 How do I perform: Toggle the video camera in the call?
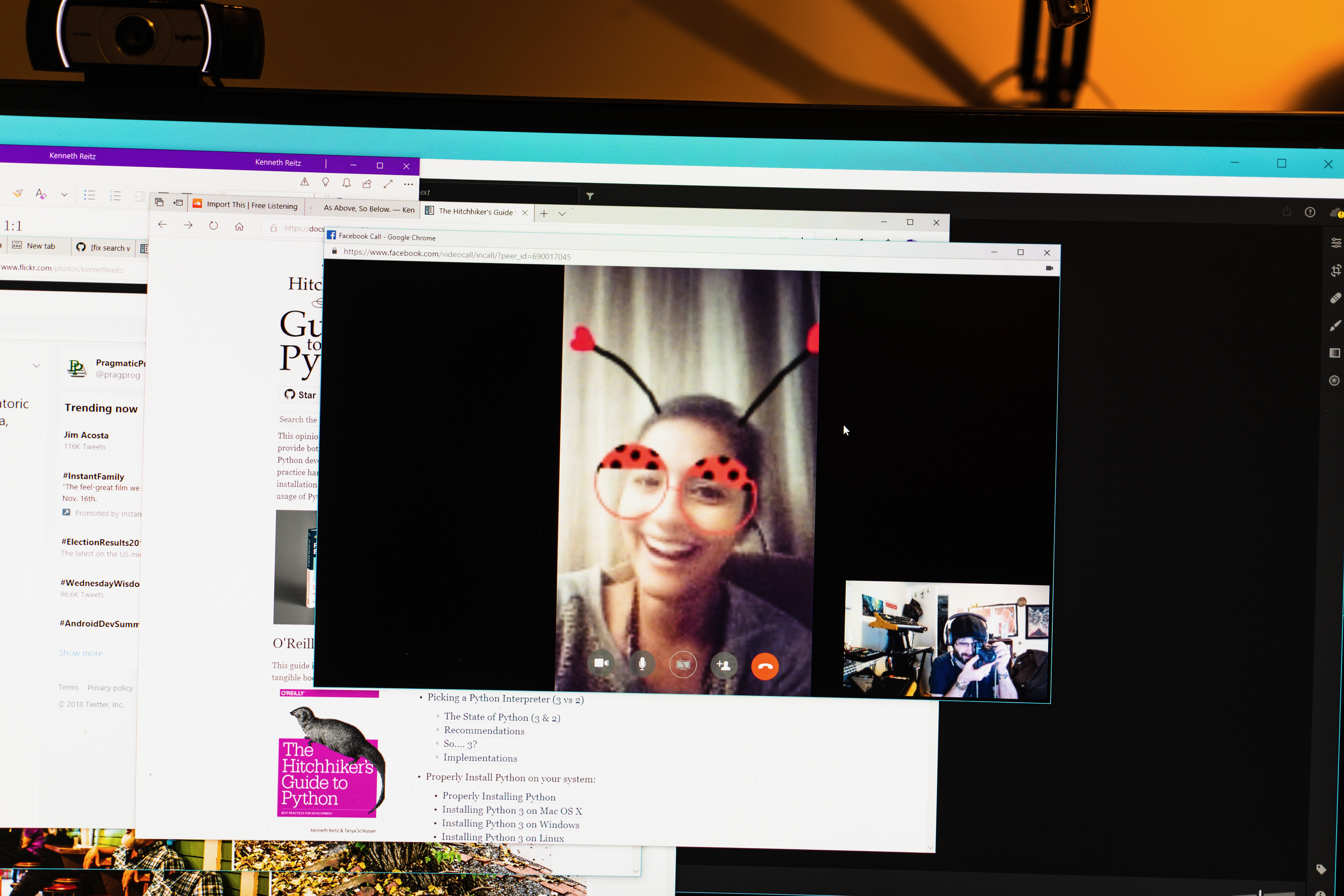coord(601,663)
